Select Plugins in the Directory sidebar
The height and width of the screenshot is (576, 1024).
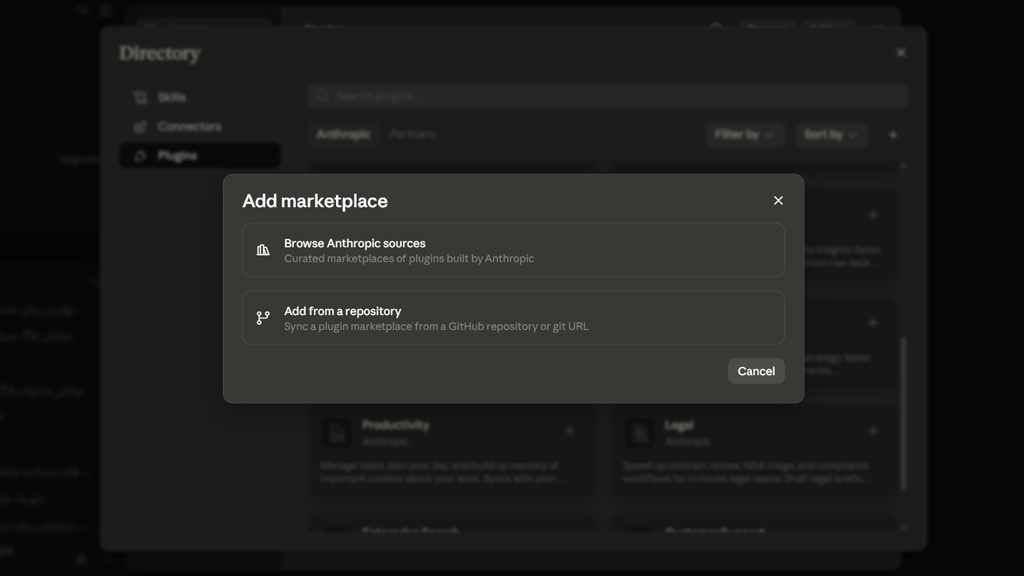pos(200,155)
